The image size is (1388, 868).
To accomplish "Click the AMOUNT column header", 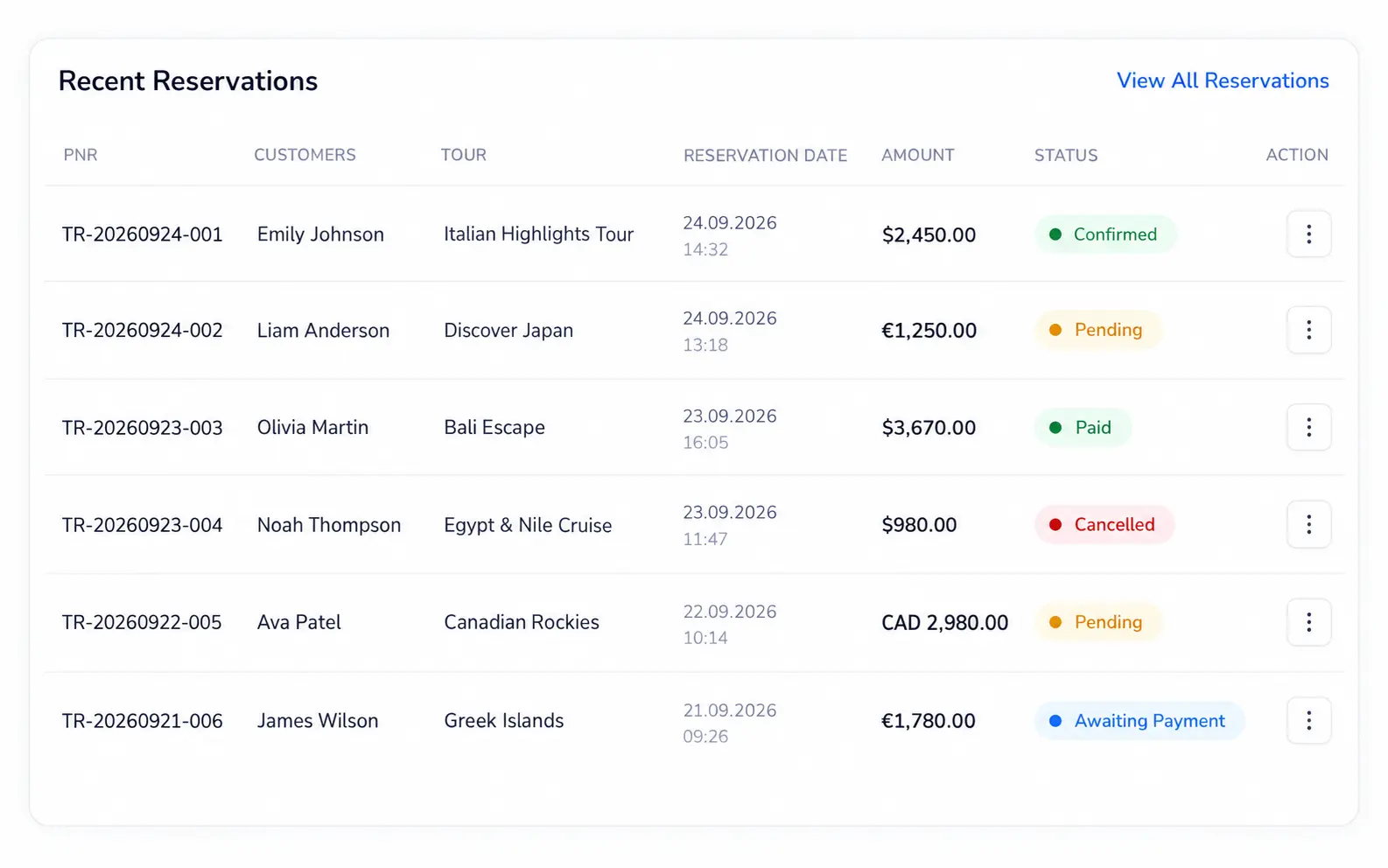I will [917, 155].
